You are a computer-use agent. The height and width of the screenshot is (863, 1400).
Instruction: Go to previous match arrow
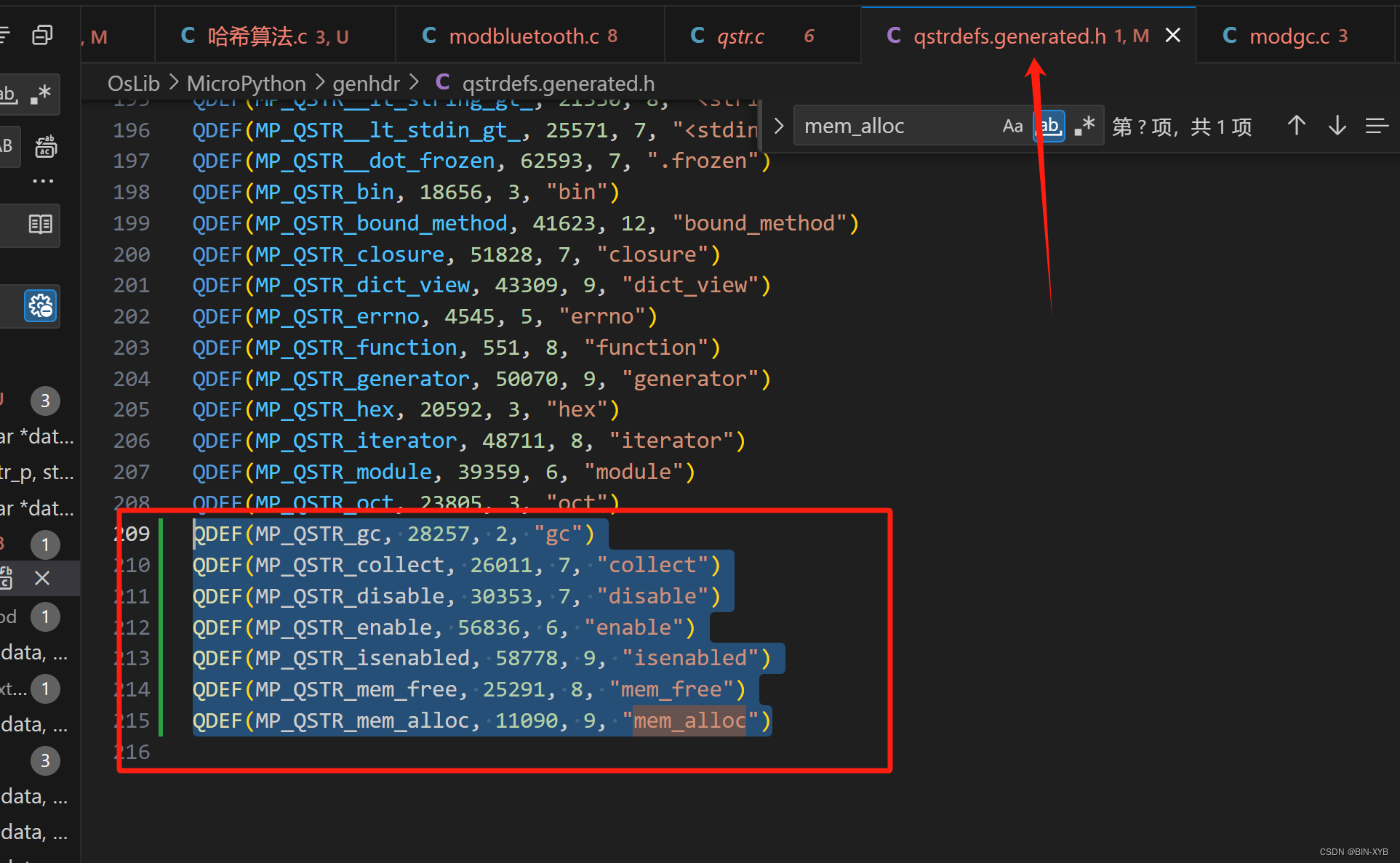tap(1296, 127)
